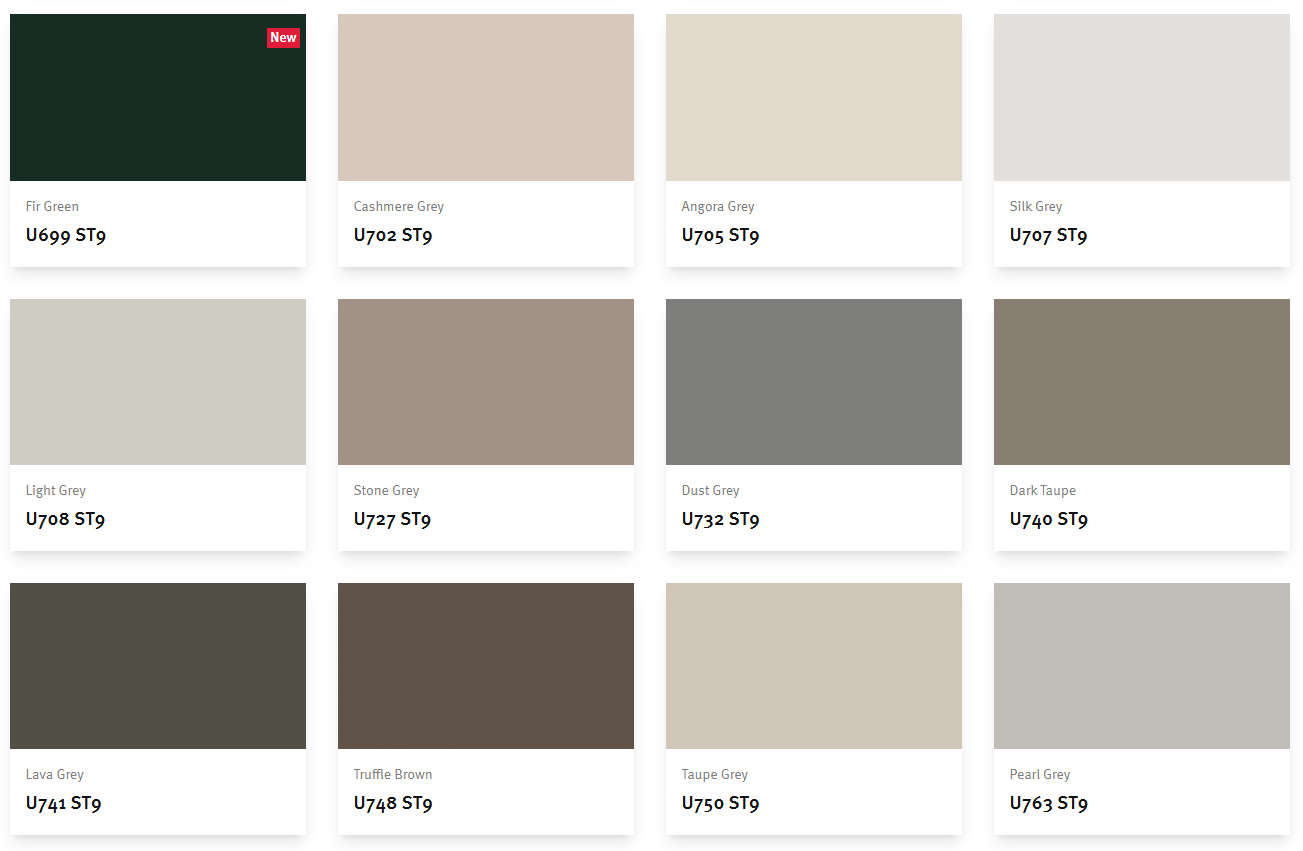Select the Dust Grey color swatch
1303x851 pixels.
pos(814,382)
